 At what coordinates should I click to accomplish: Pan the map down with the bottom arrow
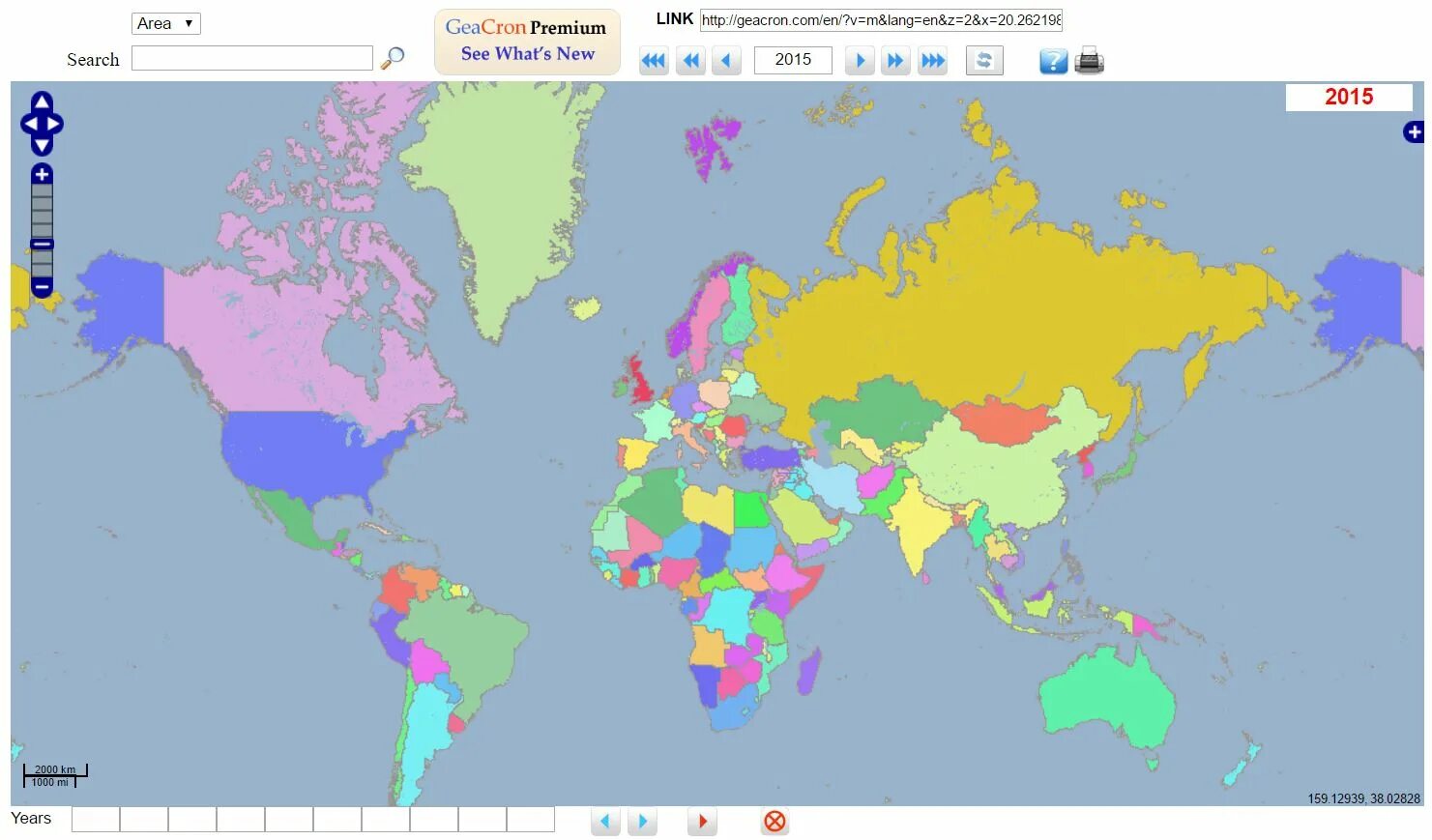(x=42, y=145)
